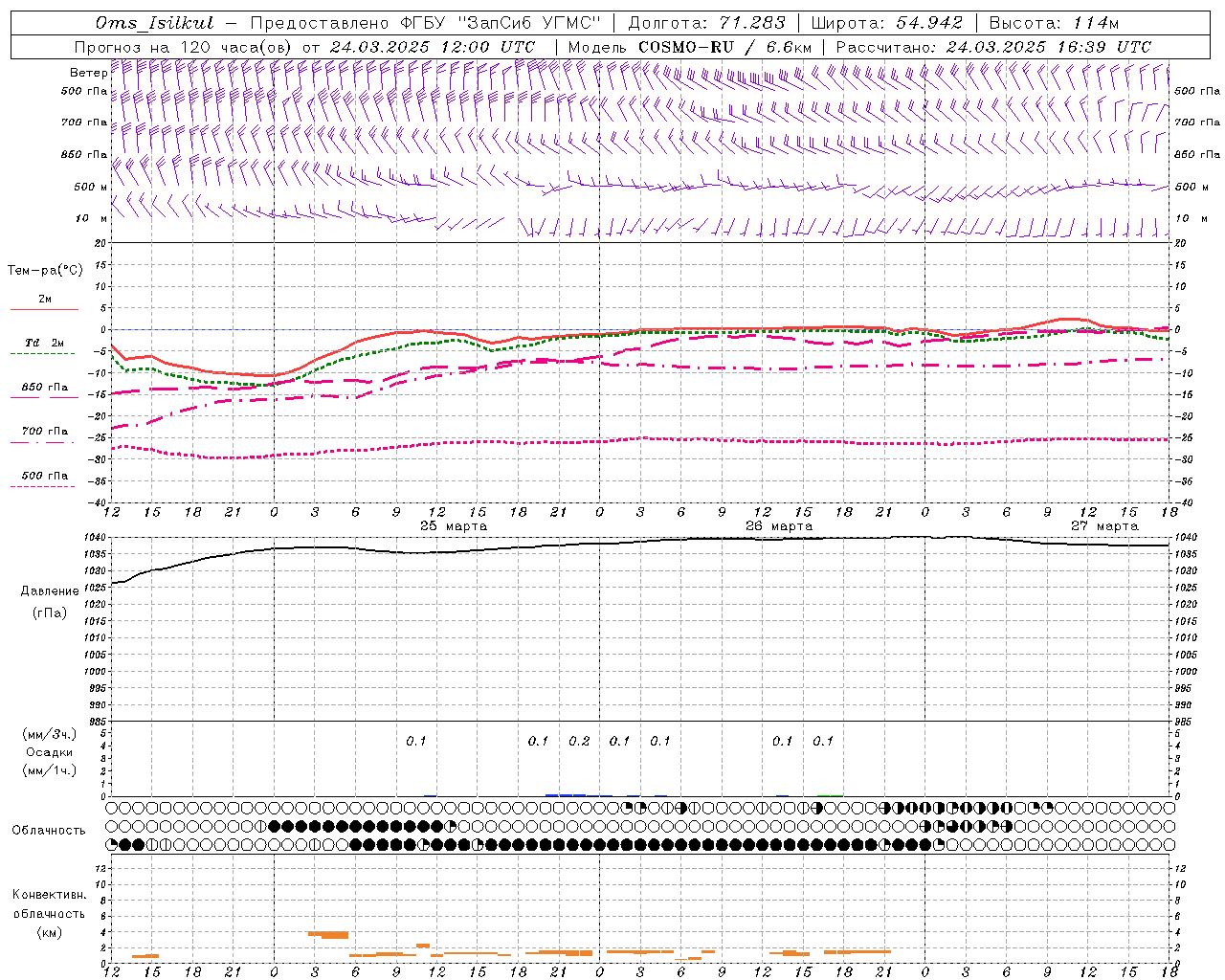
Task: Click the 'Ветер' wind panel label
Action: click(88, 73)
